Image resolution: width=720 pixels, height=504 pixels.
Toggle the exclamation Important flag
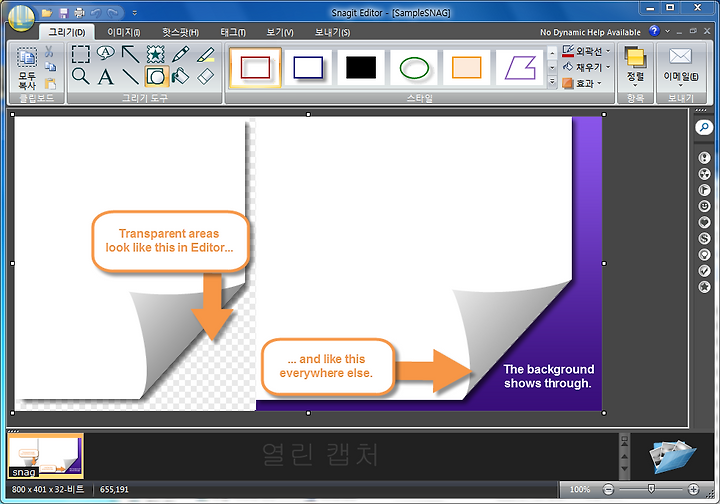pyautogui.click(x=704, y=158)
